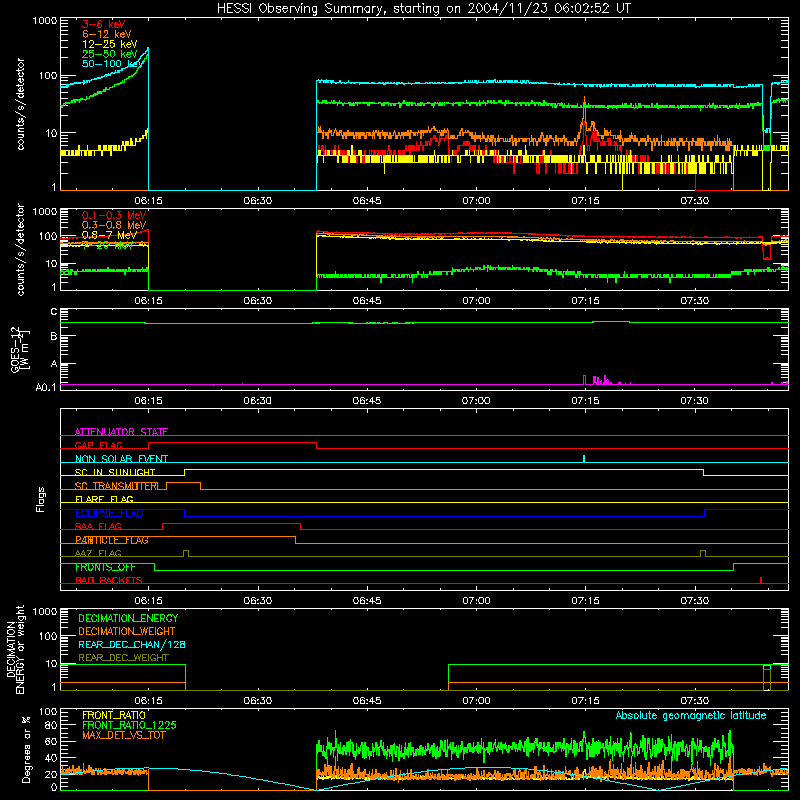This screenshot has width=800, height=800.
Task: Click the HESSI Observing Summary plot title
Action: (423, 9)
